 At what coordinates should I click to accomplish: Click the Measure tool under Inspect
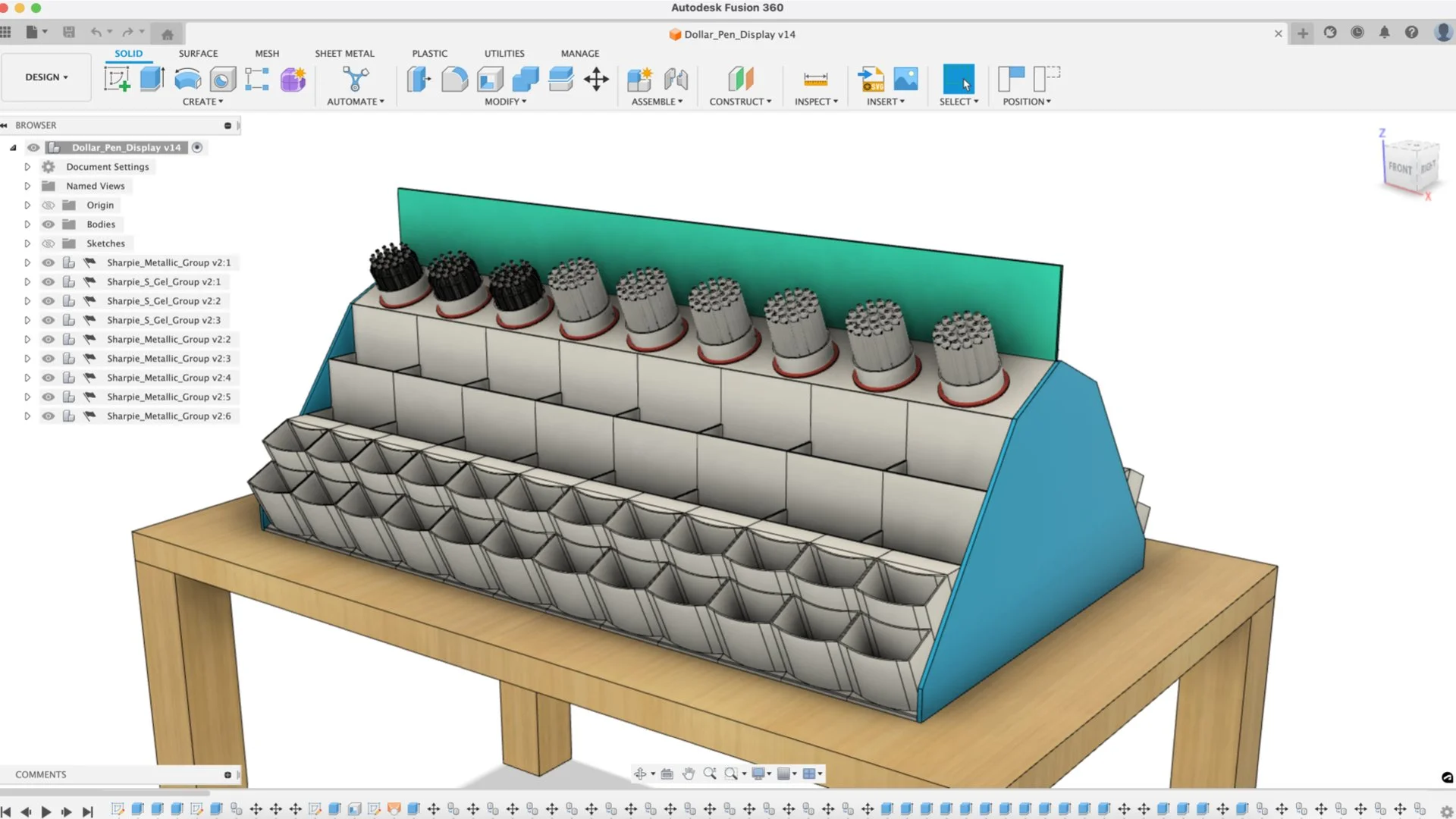(x=815, y=79)
